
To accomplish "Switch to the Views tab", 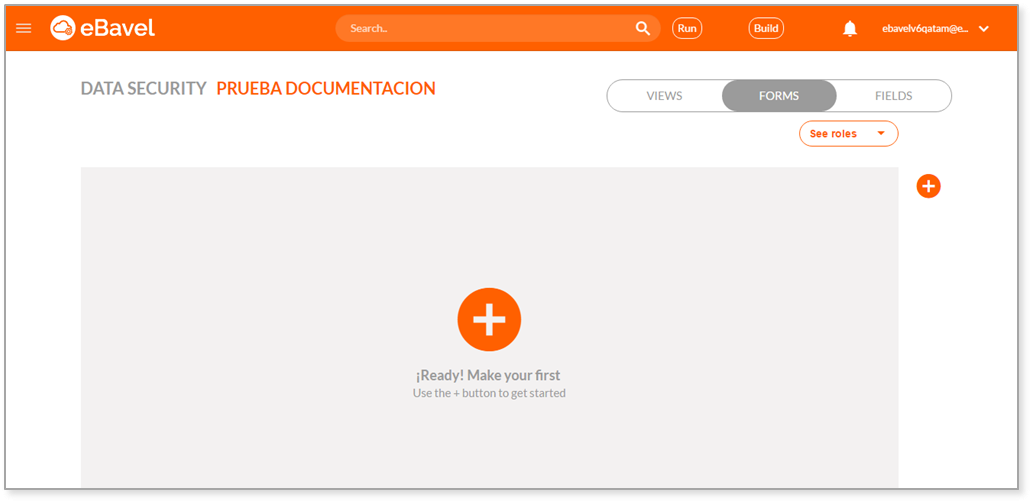I will coord(664,96).
